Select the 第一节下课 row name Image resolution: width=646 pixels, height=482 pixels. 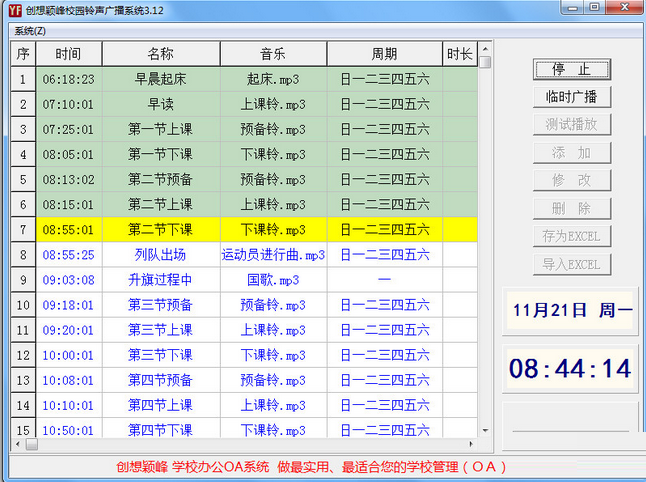(x=161, y=154)
